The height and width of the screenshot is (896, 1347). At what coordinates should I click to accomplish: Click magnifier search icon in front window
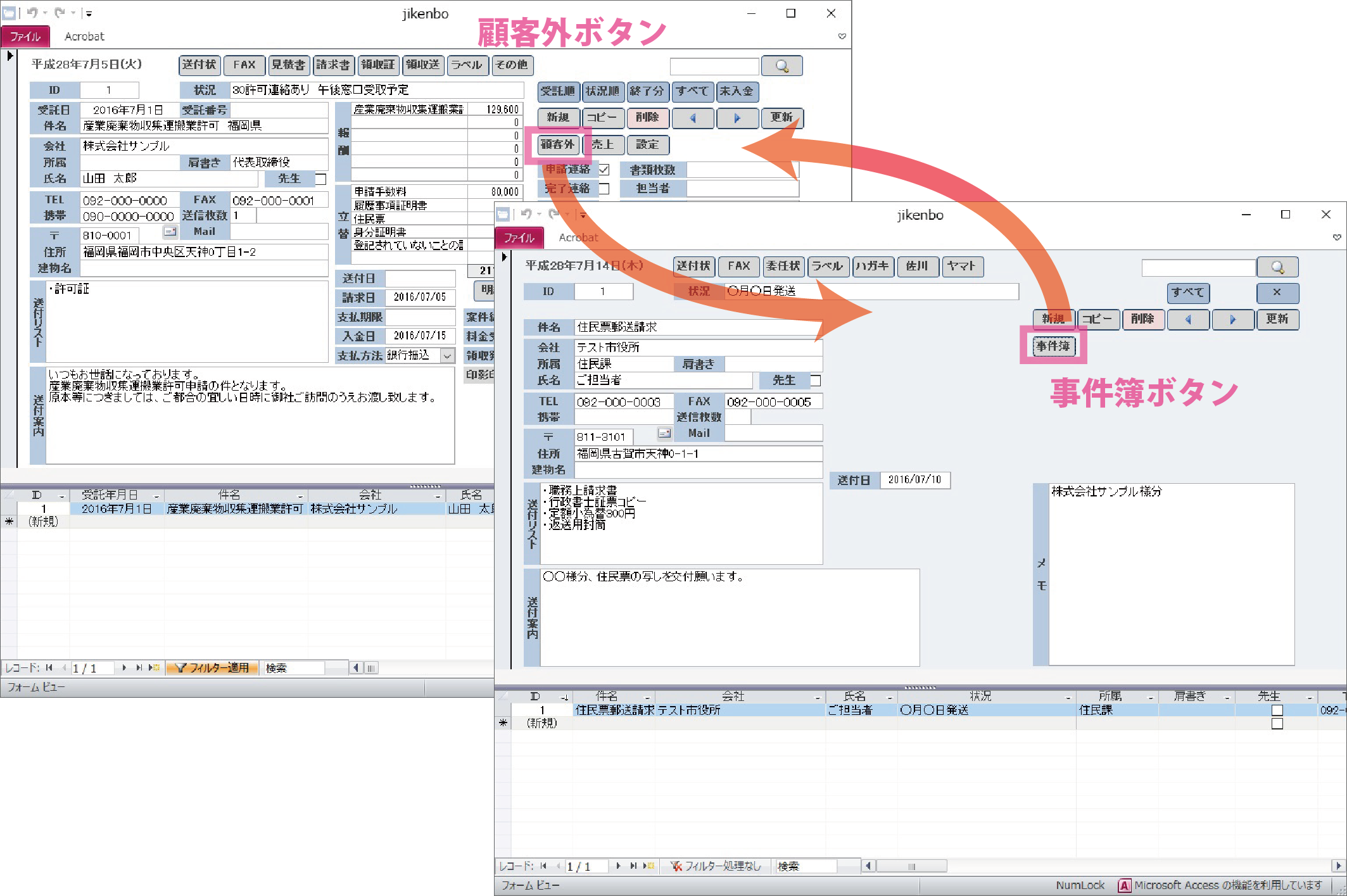(1277, 267)
